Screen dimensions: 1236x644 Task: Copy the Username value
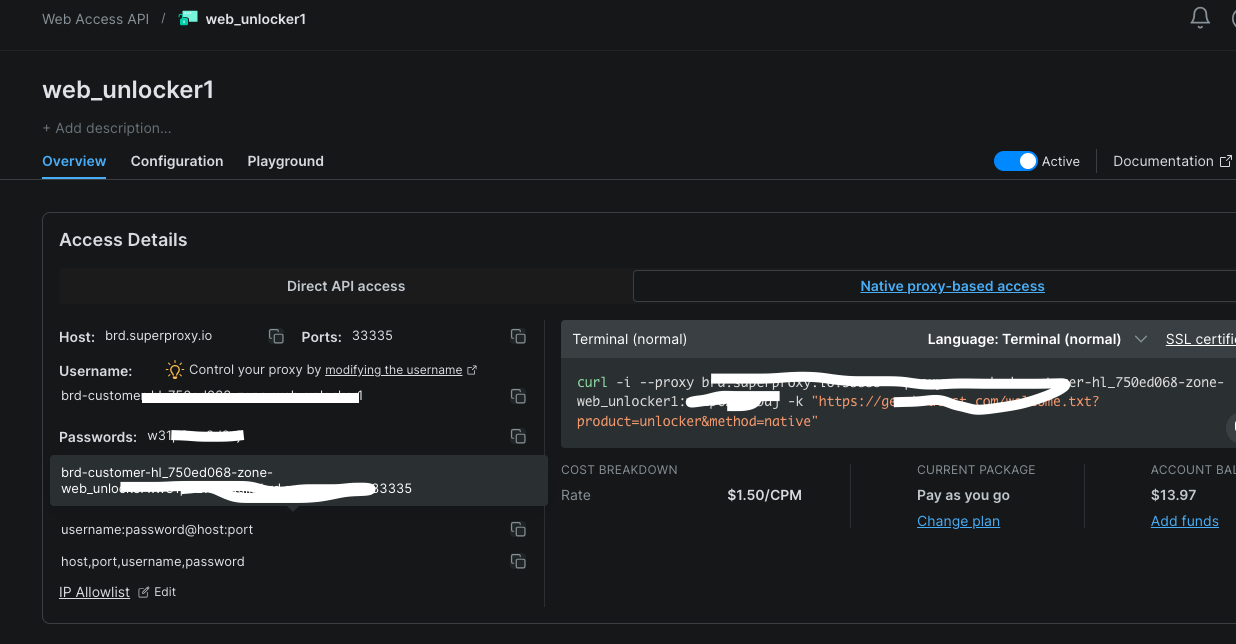[518, 396]
